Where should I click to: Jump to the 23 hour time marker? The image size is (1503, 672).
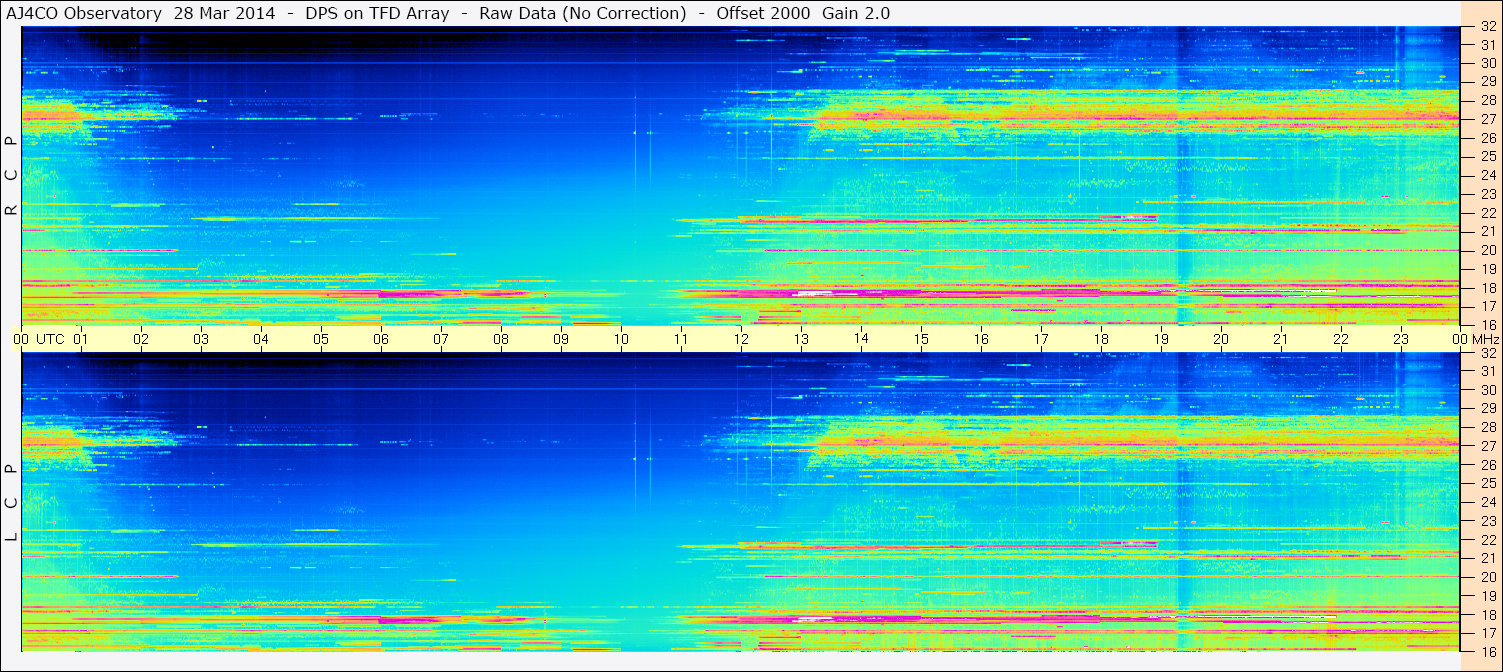tap(1401, 339)
